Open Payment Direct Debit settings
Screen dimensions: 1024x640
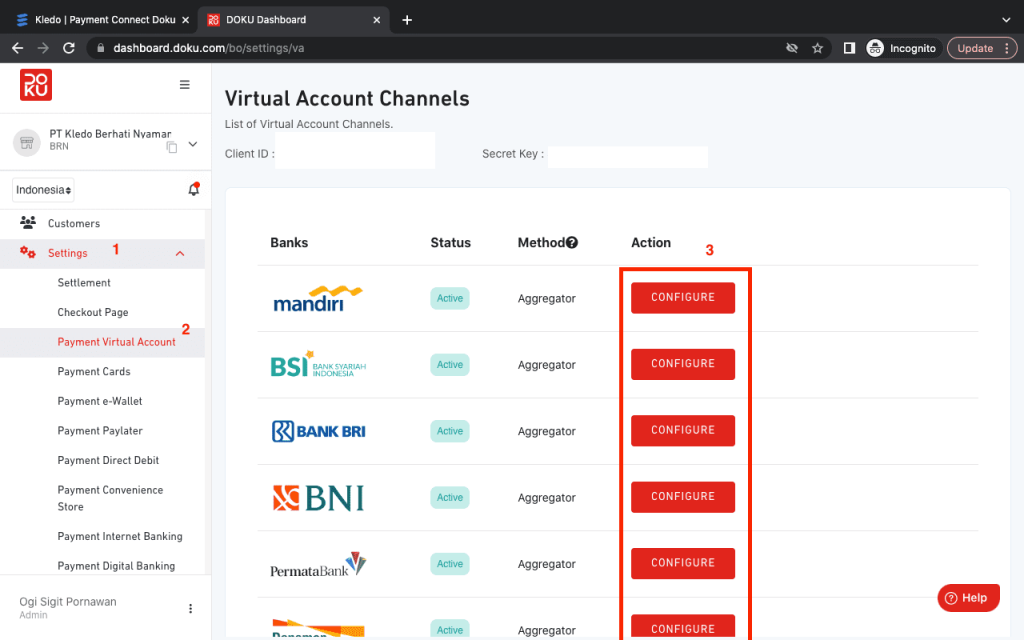tap(108, 460)
